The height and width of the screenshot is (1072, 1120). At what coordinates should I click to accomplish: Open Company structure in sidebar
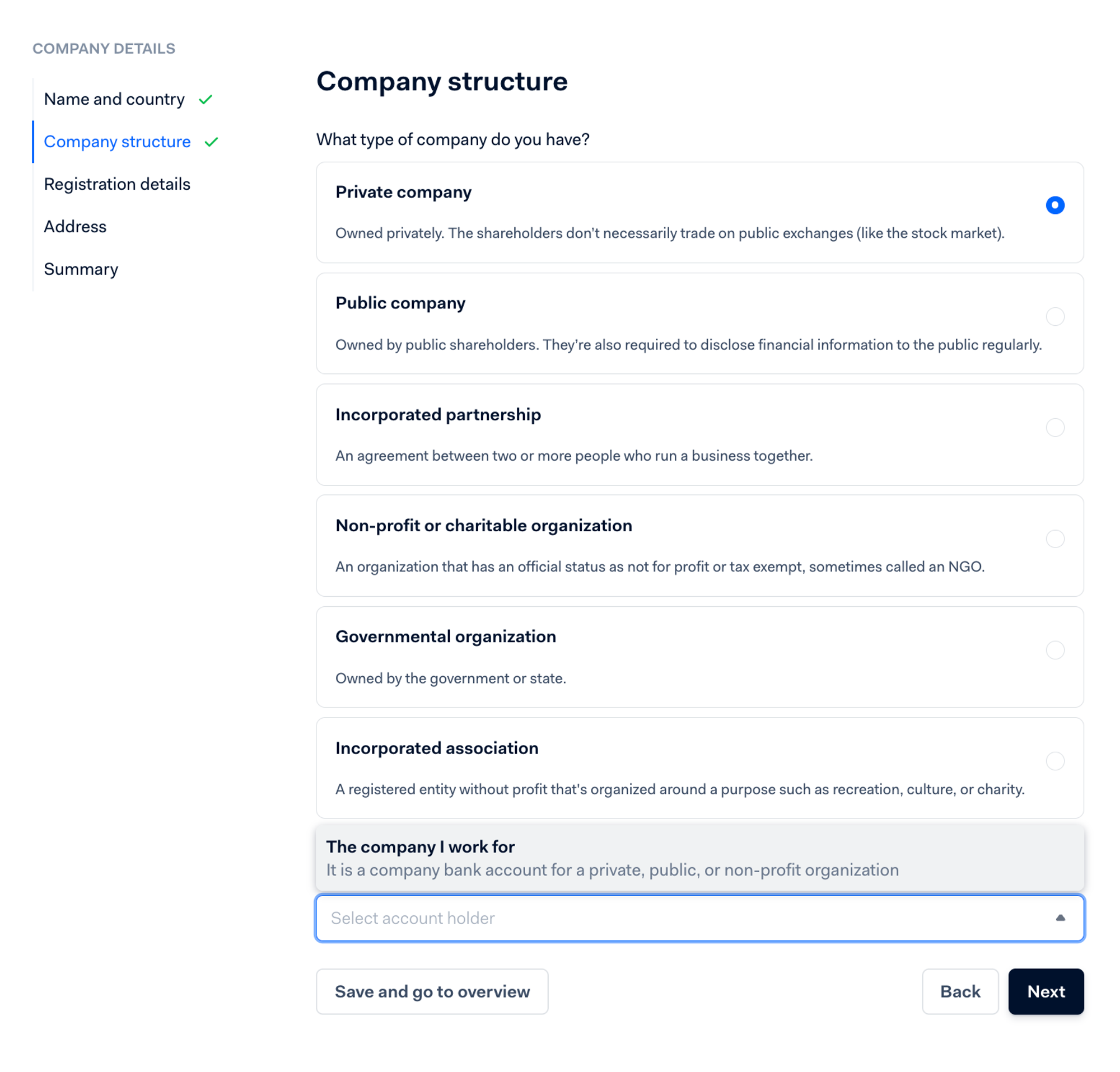117,142
